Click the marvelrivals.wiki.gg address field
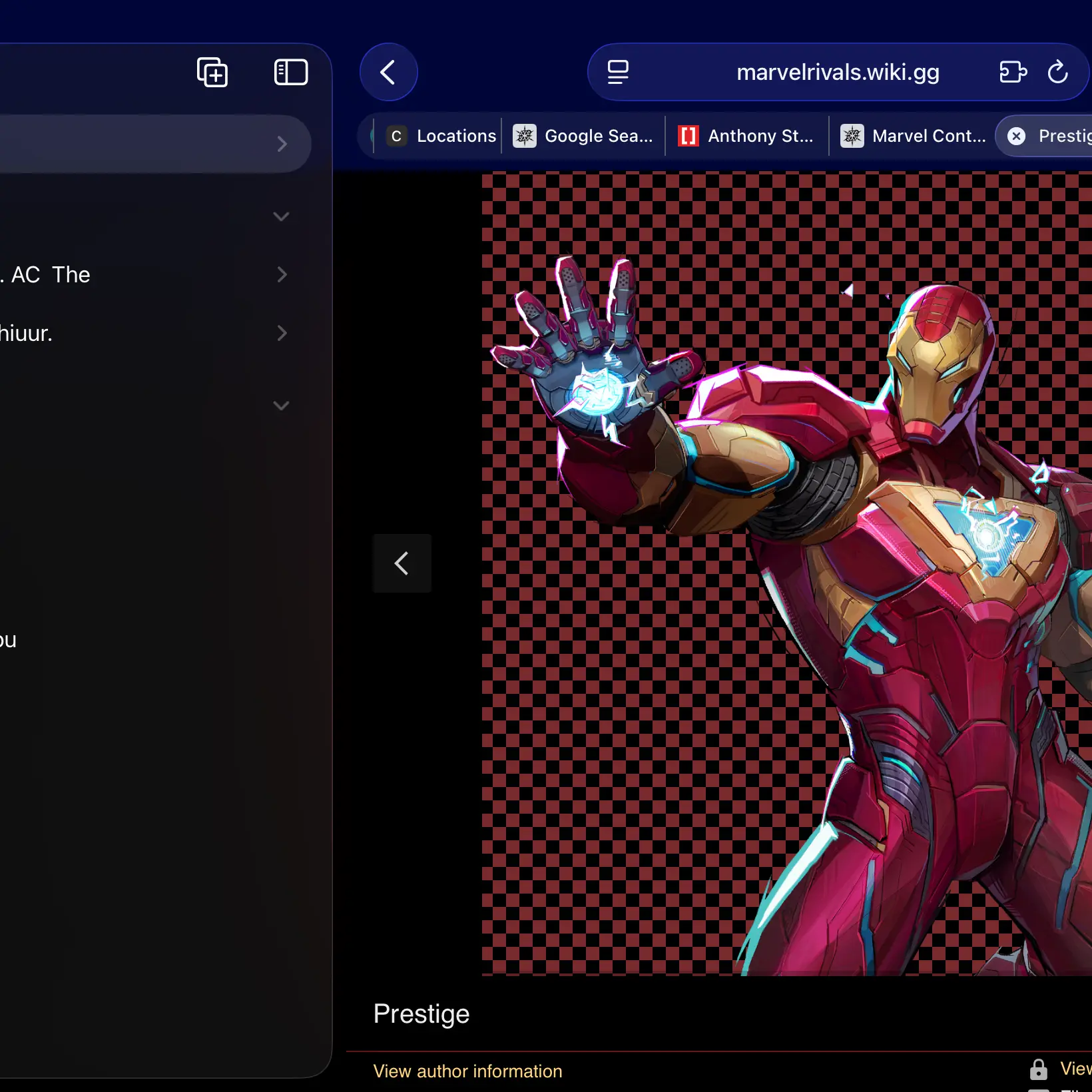Screen dimensions: 1092x1092 tap(838, 72)
